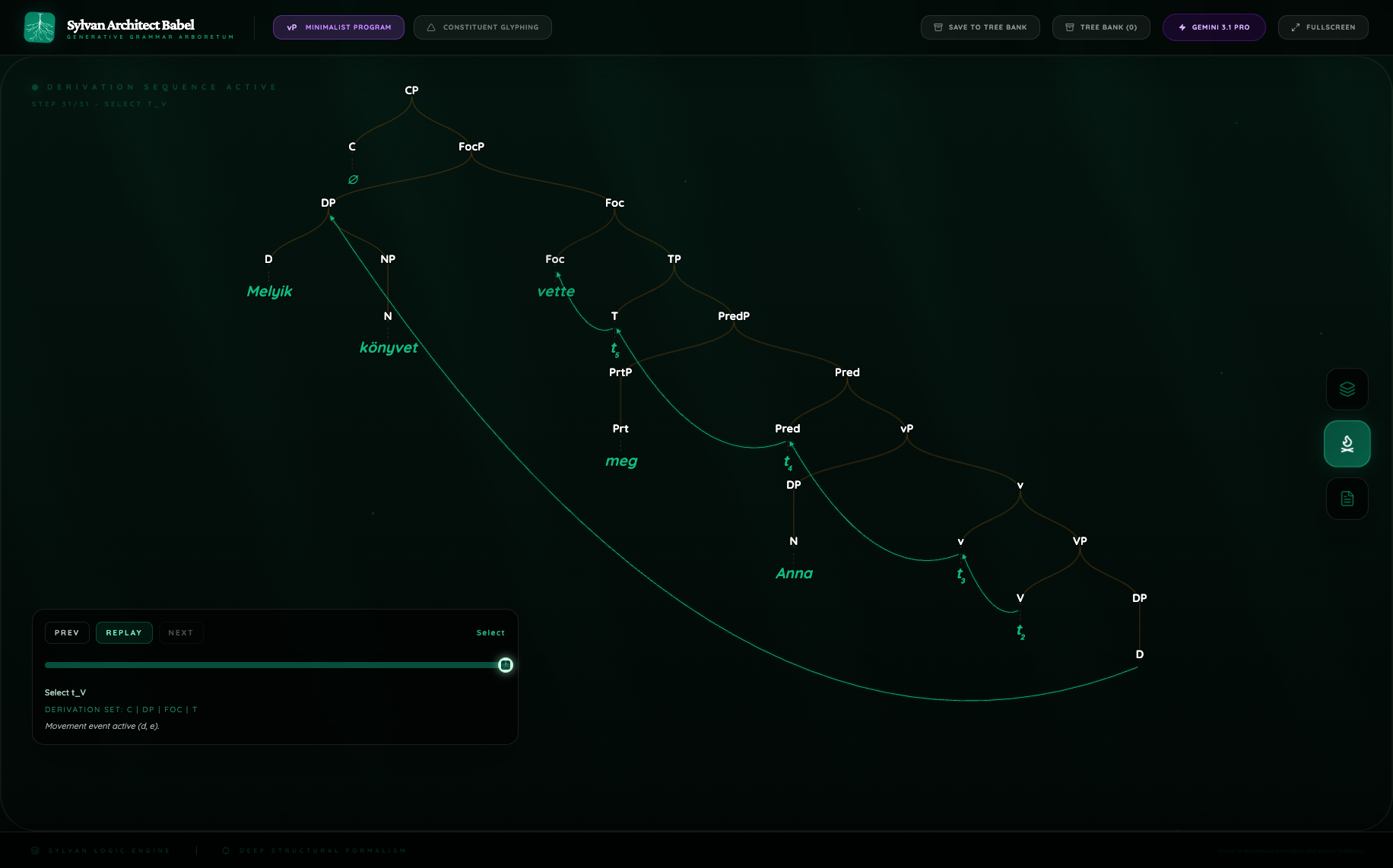Open the stacked layers panel icon

(x=1347, y=389)
